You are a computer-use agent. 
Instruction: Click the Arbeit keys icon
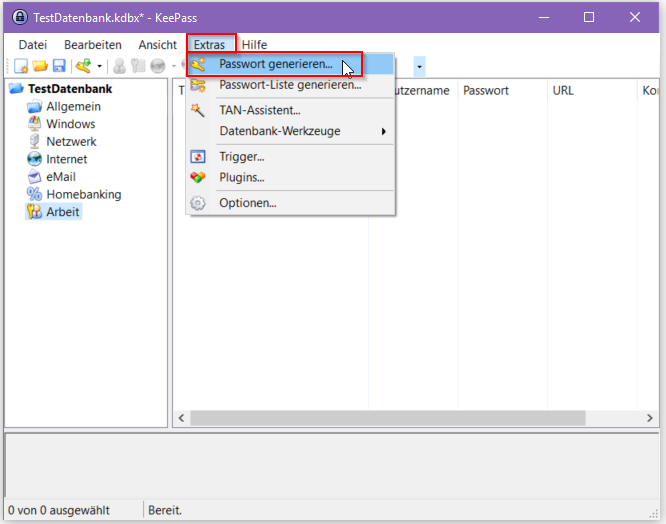34,211
